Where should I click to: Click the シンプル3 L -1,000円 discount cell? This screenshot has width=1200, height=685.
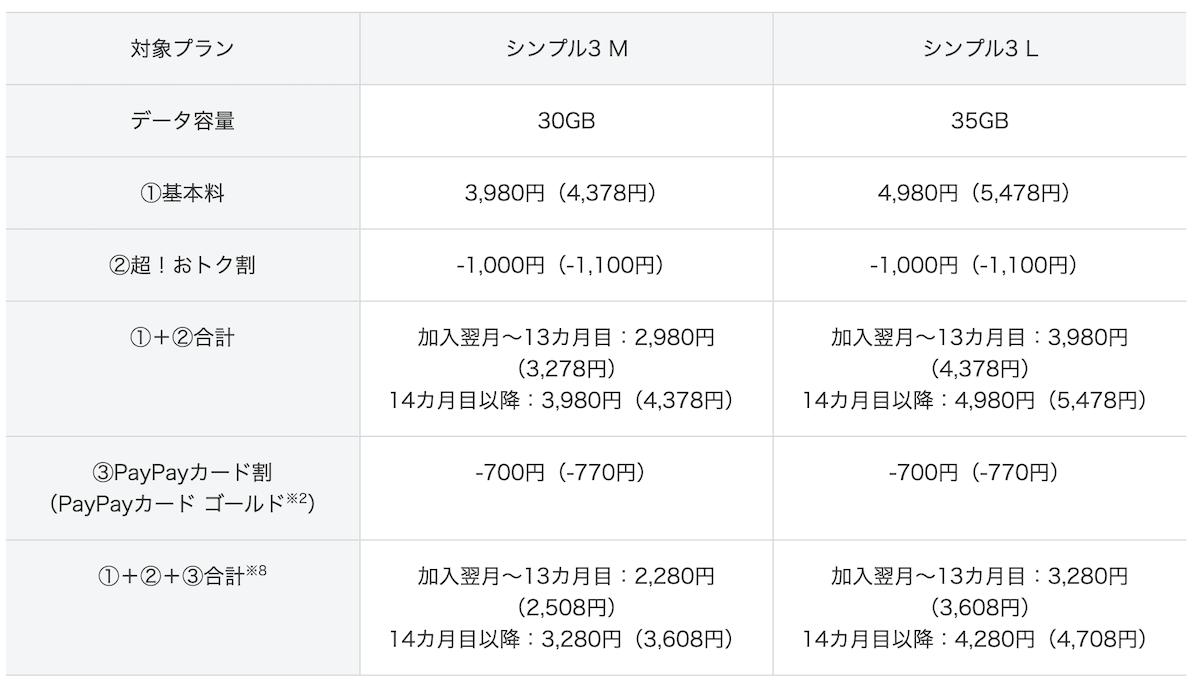(x=980, y=265)
